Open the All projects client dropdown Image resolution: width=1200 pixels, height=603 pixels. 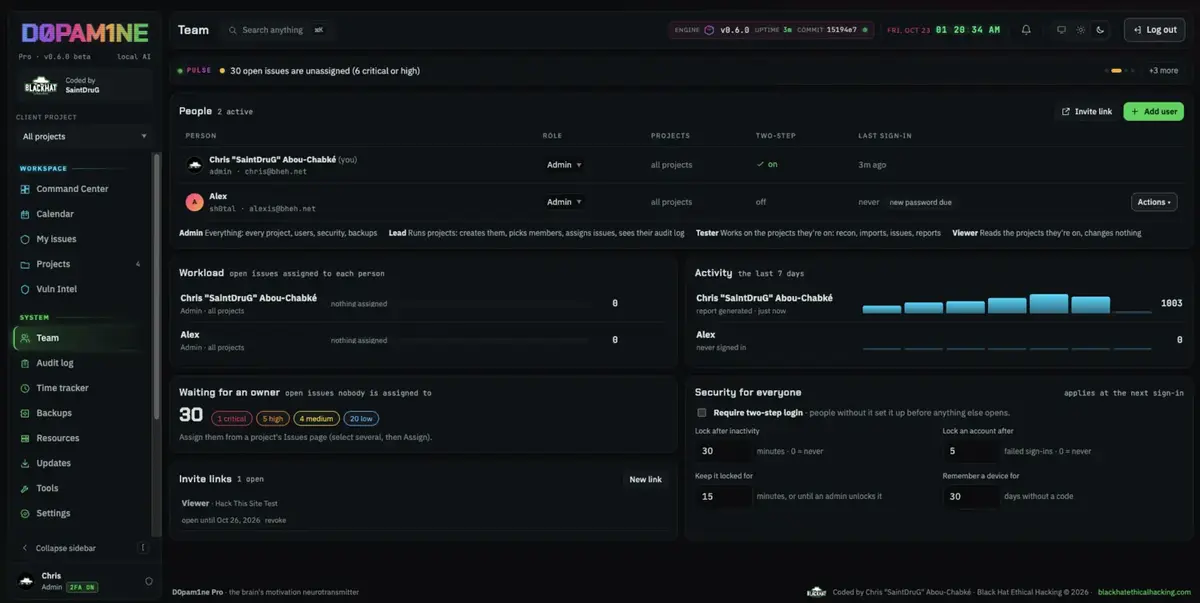click(85, 136)
